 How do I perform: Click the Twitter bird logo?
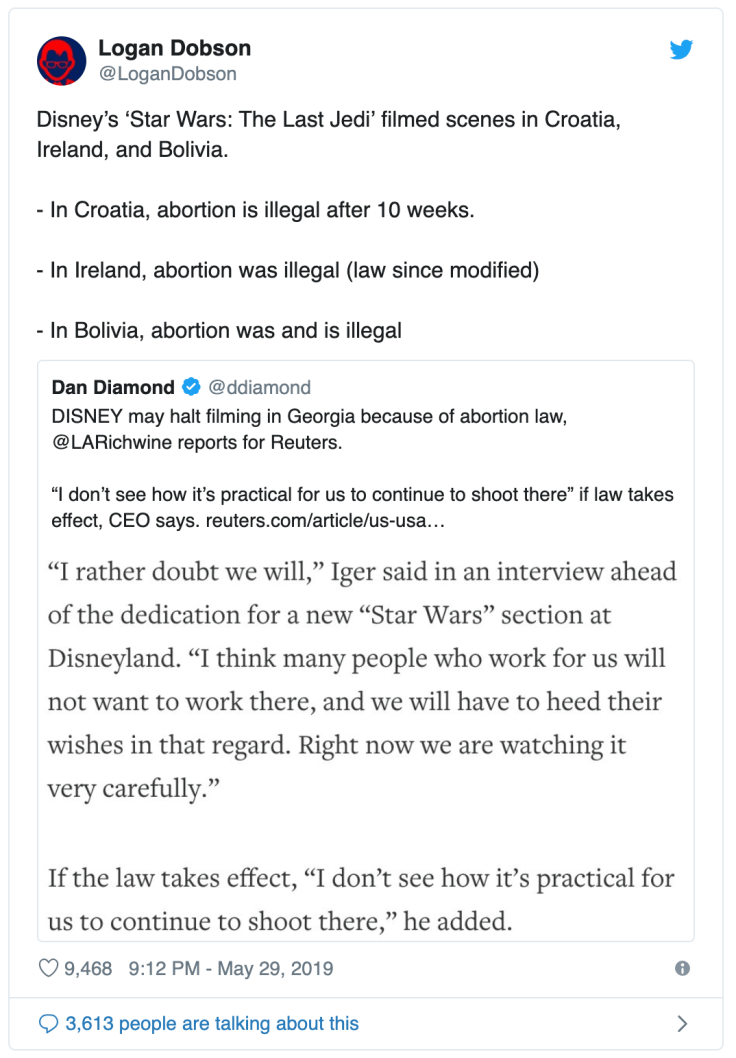pyautogui.click(x=682, y=49)
